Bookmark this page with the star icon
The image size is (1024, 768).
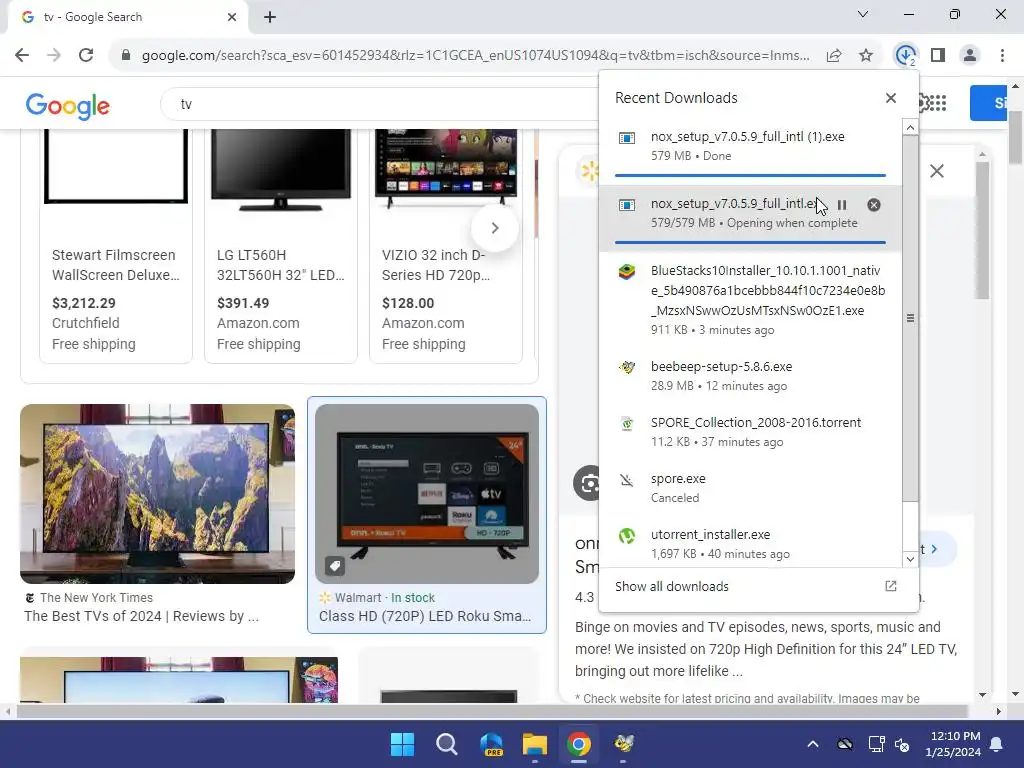pos(866,56)
